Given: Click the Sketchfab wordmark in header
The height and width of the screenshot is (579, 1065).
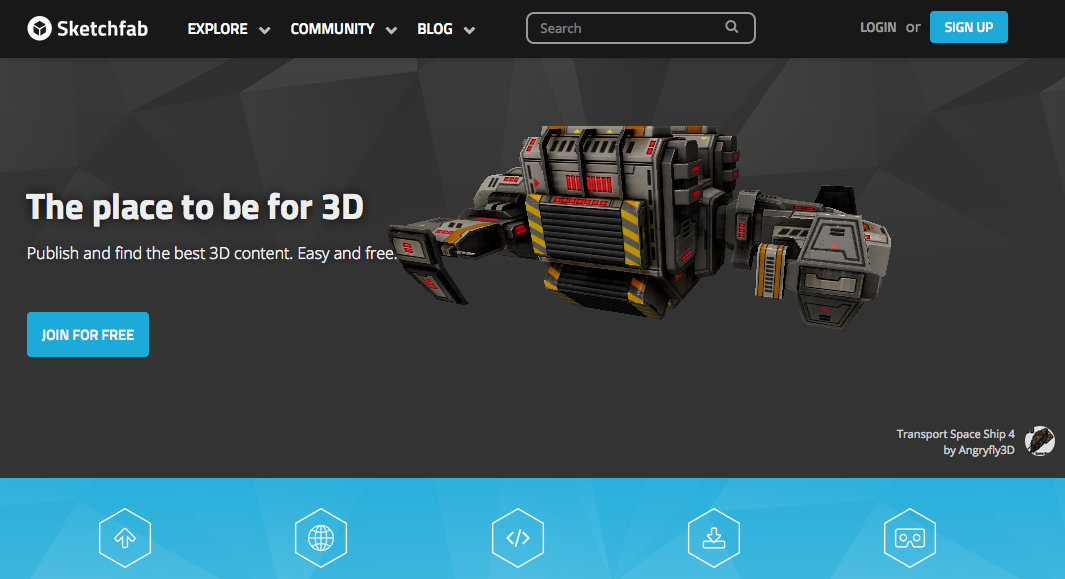Looking at the screenshot, I should (x=103, y=29).
